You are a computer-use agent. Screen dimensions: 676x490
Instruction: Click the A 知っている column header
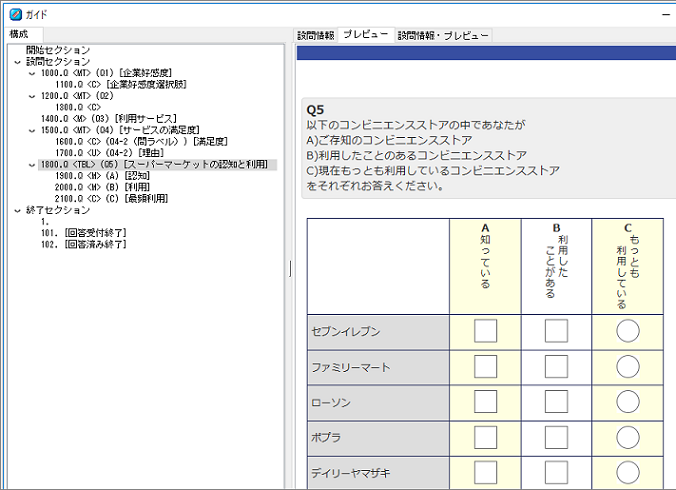click(x=485, y=266)
